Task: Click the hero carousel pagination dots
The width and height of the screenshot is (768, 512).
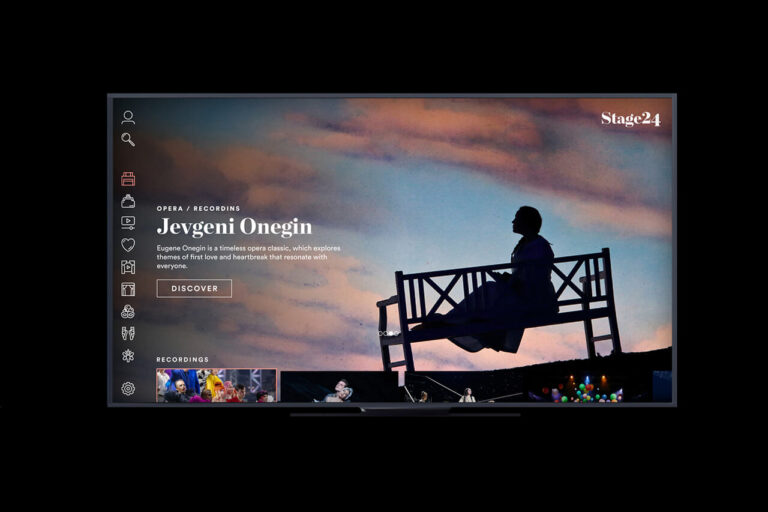Action: 389,333
